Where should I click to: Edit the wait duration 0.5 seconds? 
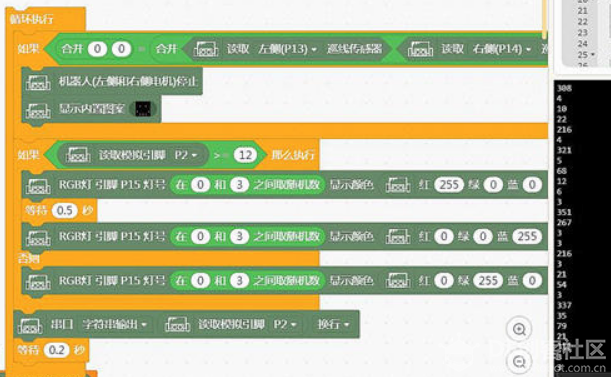[x=64, y=211]
